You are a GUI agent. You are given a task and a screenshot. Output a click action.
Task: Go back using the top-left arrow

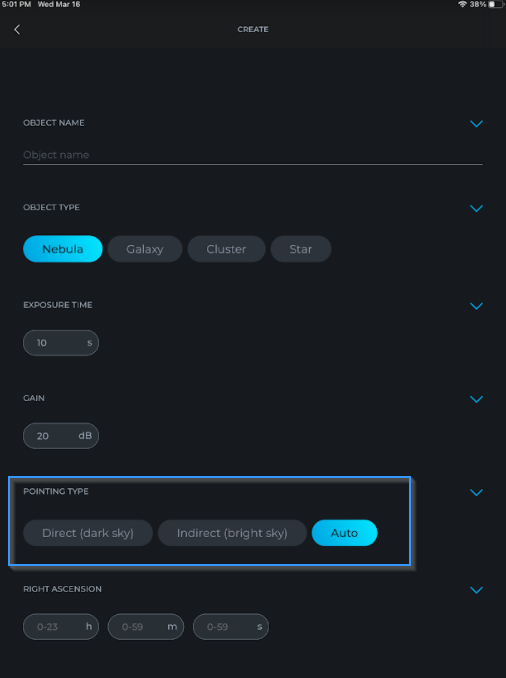coord(17,29)
